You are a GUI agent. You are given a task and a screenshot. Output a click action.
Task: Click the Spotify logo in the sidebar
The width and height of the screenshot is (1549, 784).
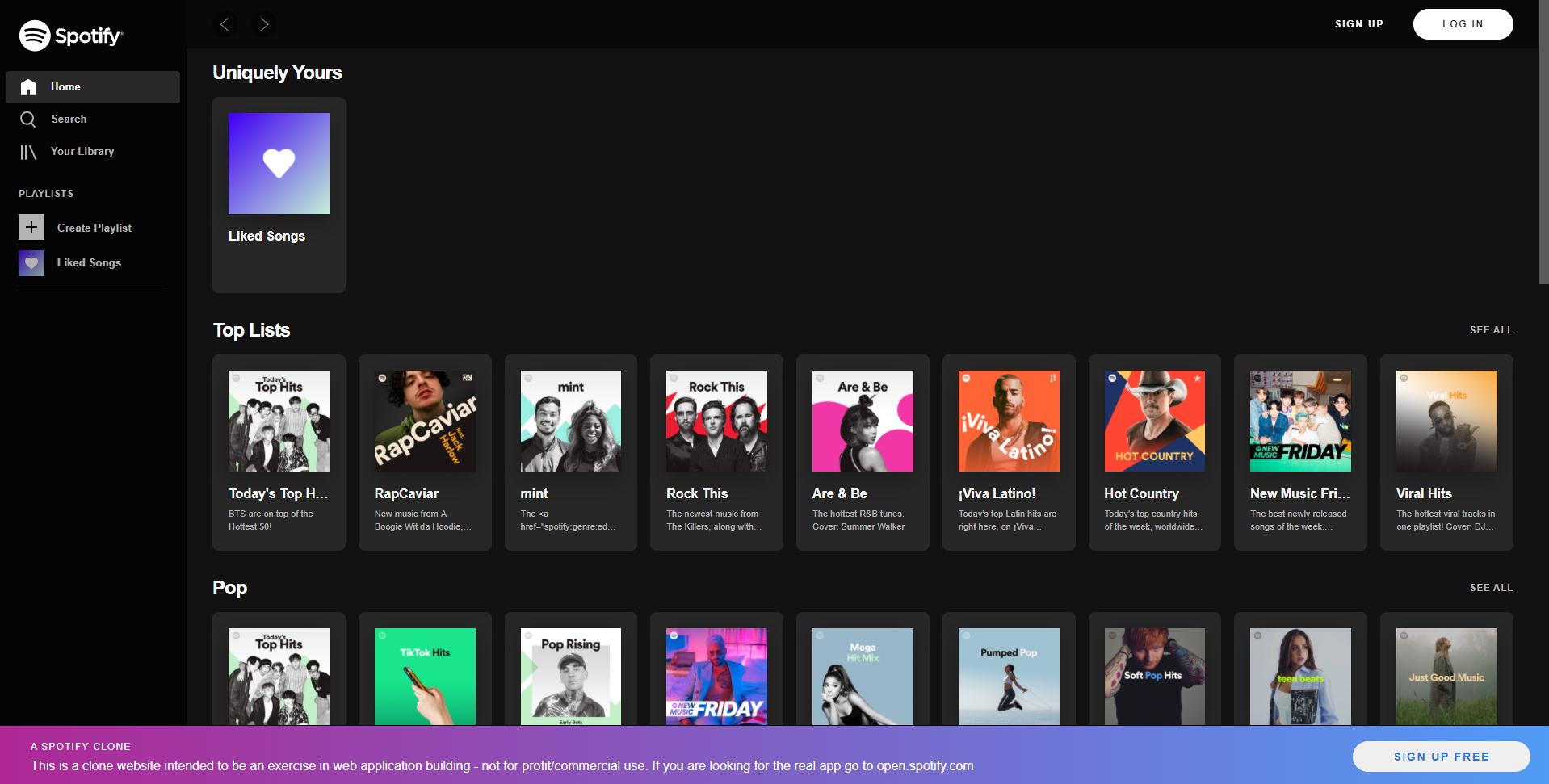pos(71,36)
